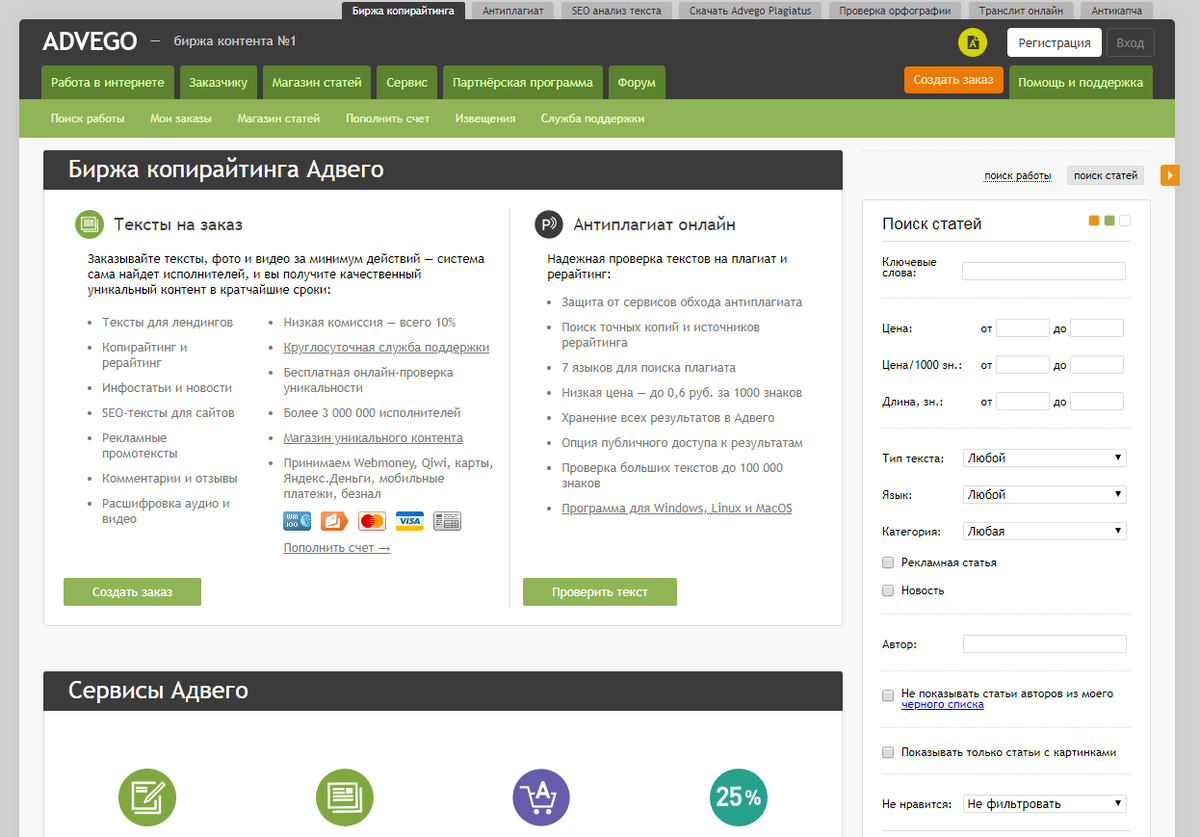1200x837 pixels.
Task: Open 'Пополнить счет' submenu link
Action: (x=388, y=118)
